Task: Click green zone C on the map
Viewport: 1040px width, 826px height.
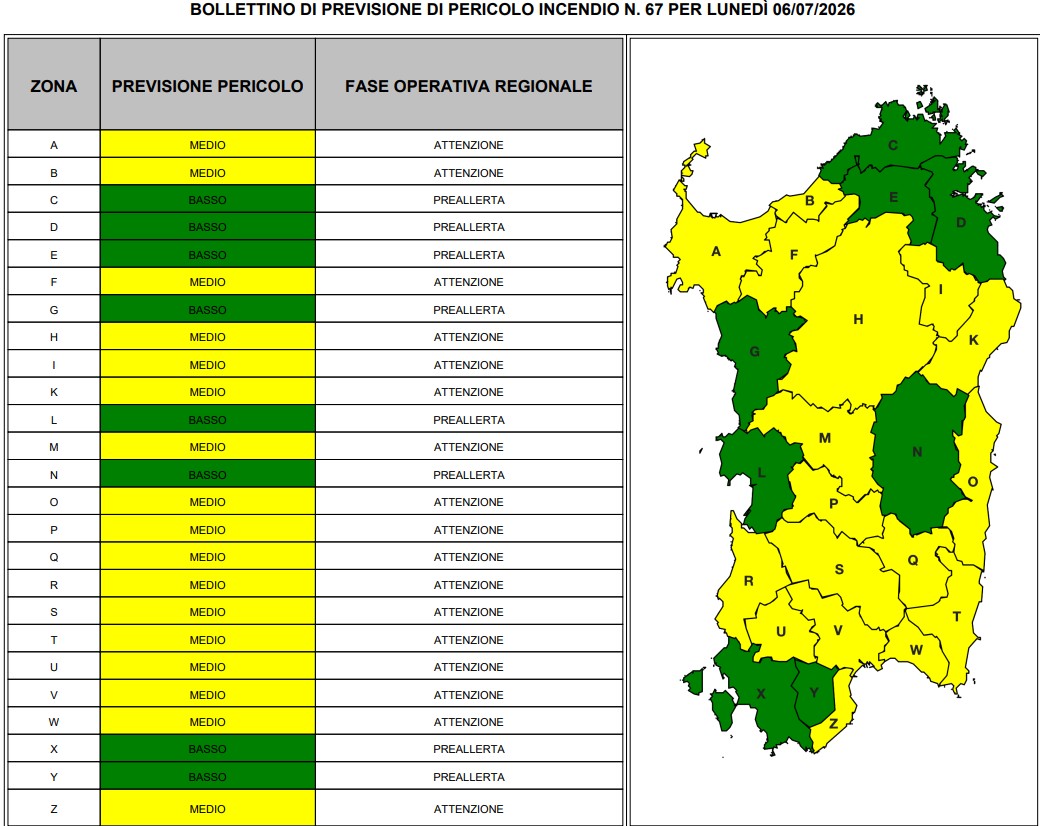Action: click(x=893, y=145)
